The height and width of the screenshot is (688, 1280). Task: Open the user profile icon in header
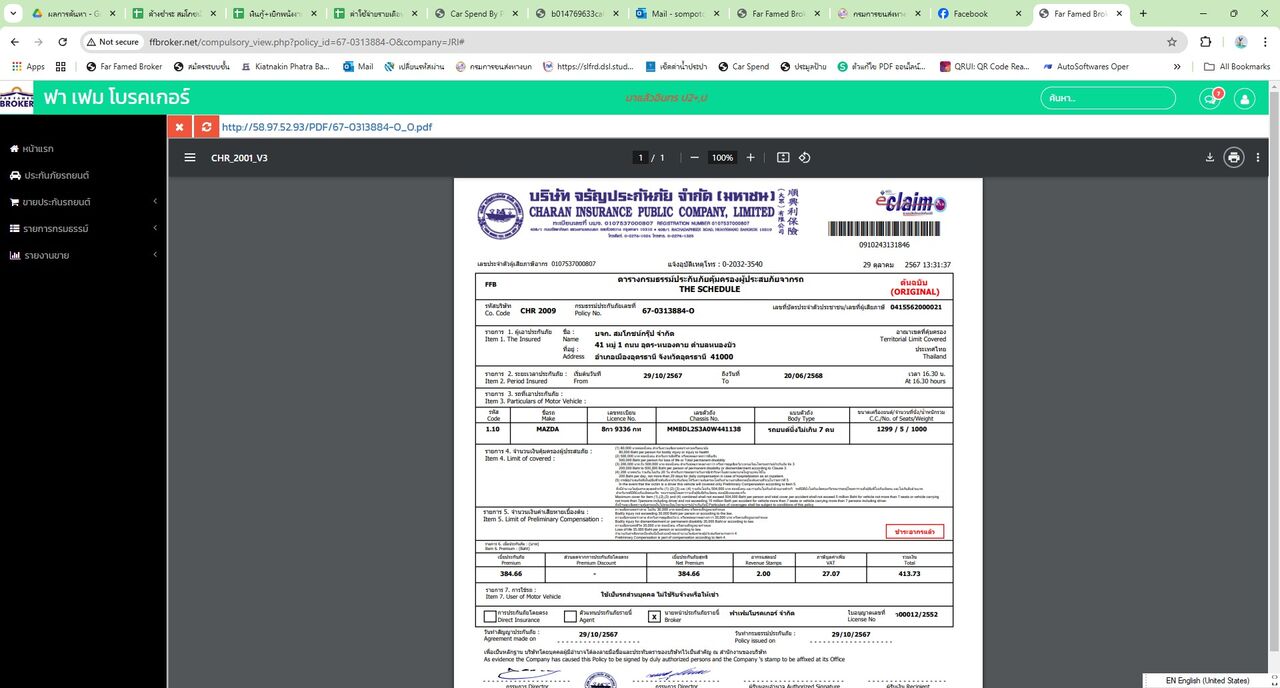click(x=1245, y=98)
